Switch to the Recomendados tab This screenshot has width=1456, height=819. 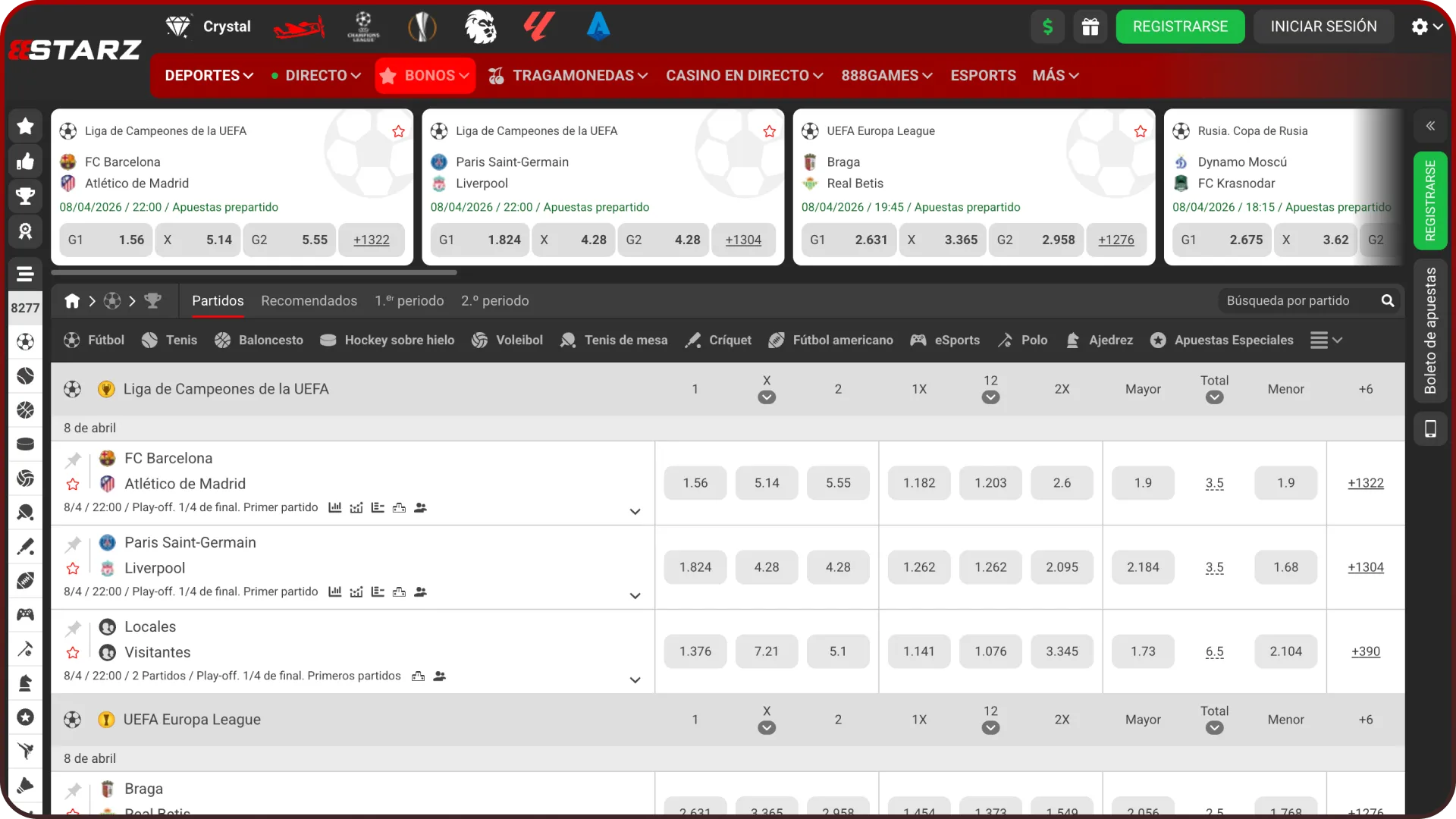point(309,301)
